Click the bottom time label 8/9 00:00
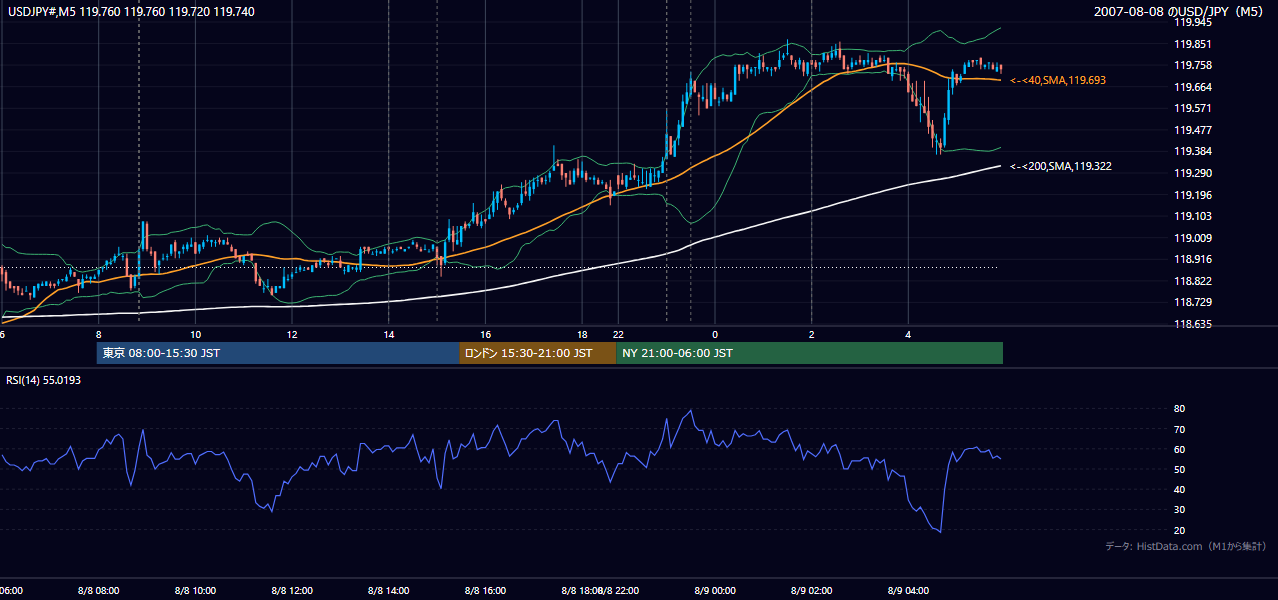The height and width of the screenshot is (600, 1278). 714,591
